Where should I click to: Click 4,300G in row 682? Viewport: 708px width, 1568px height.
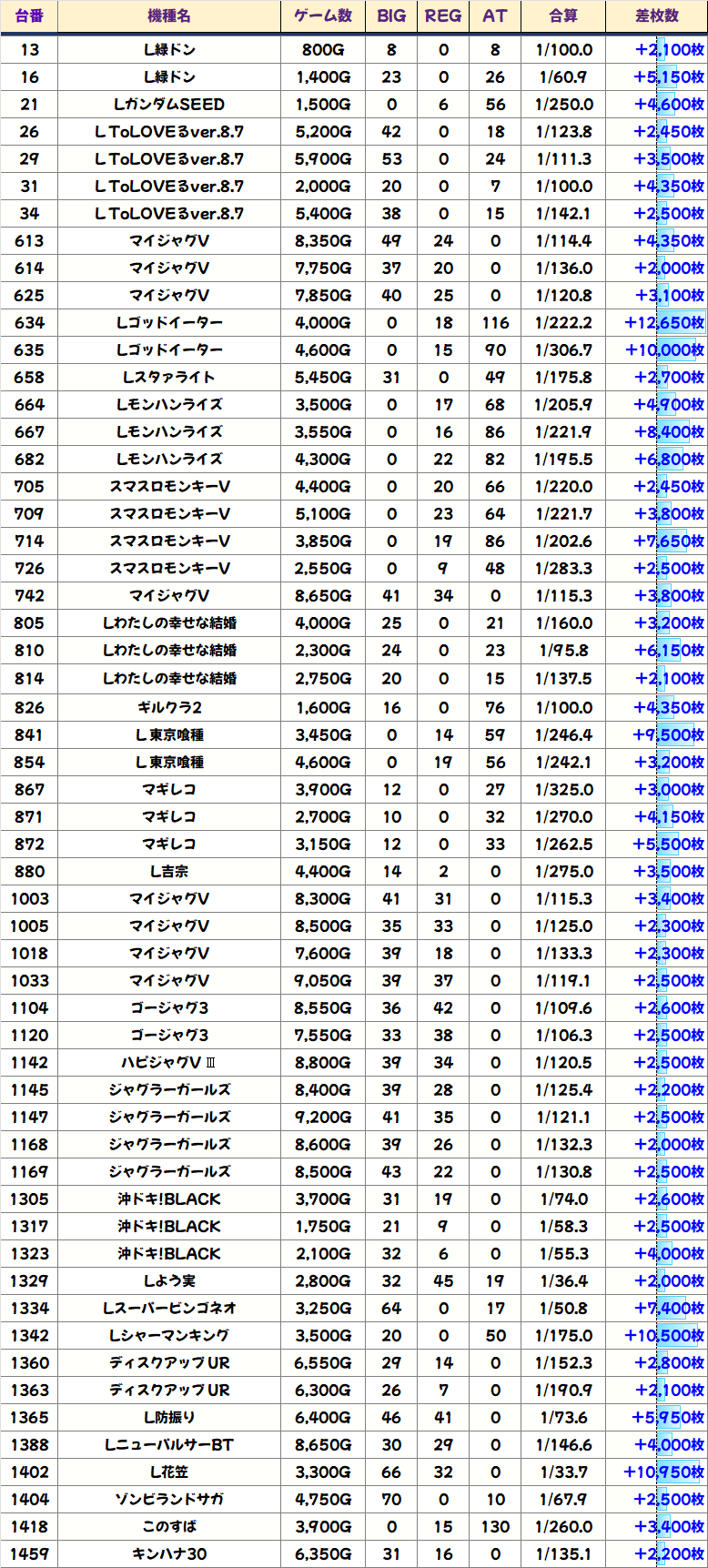323,460
